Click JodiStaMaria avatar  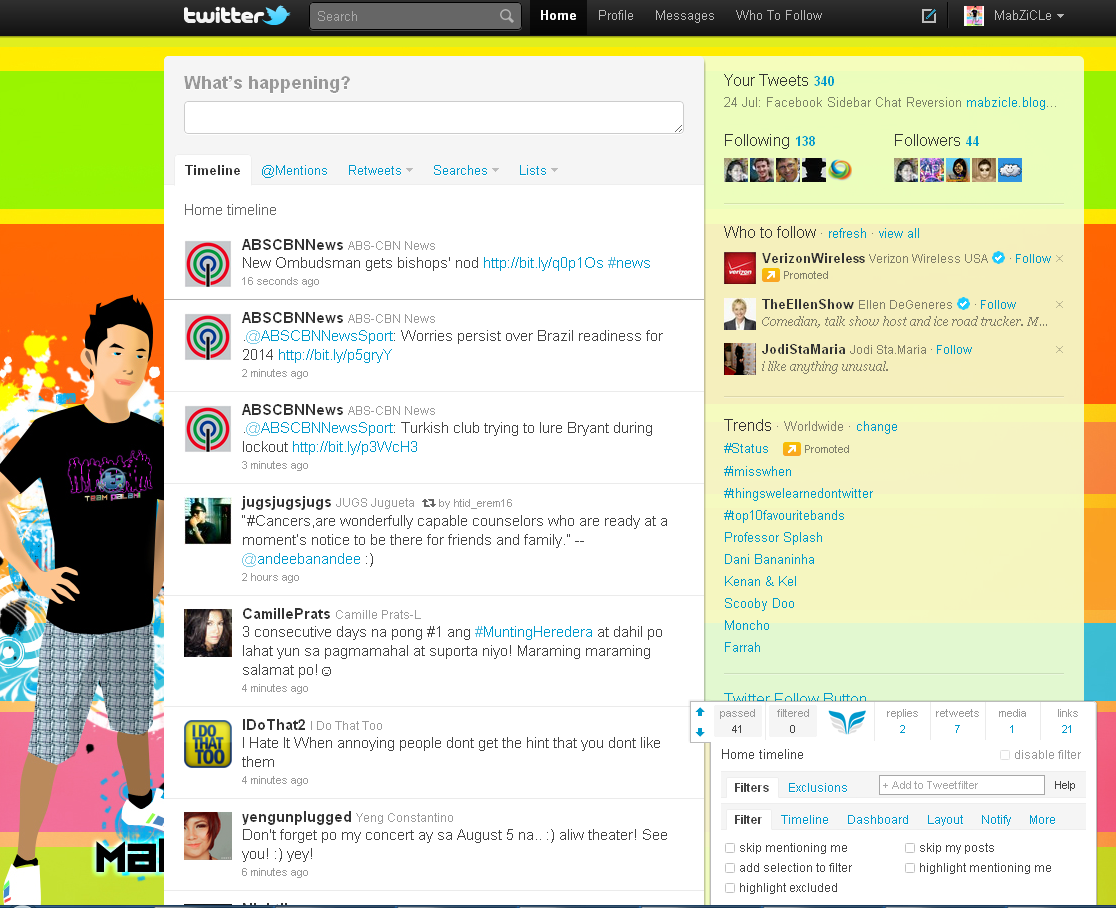[x=739, y=359]
